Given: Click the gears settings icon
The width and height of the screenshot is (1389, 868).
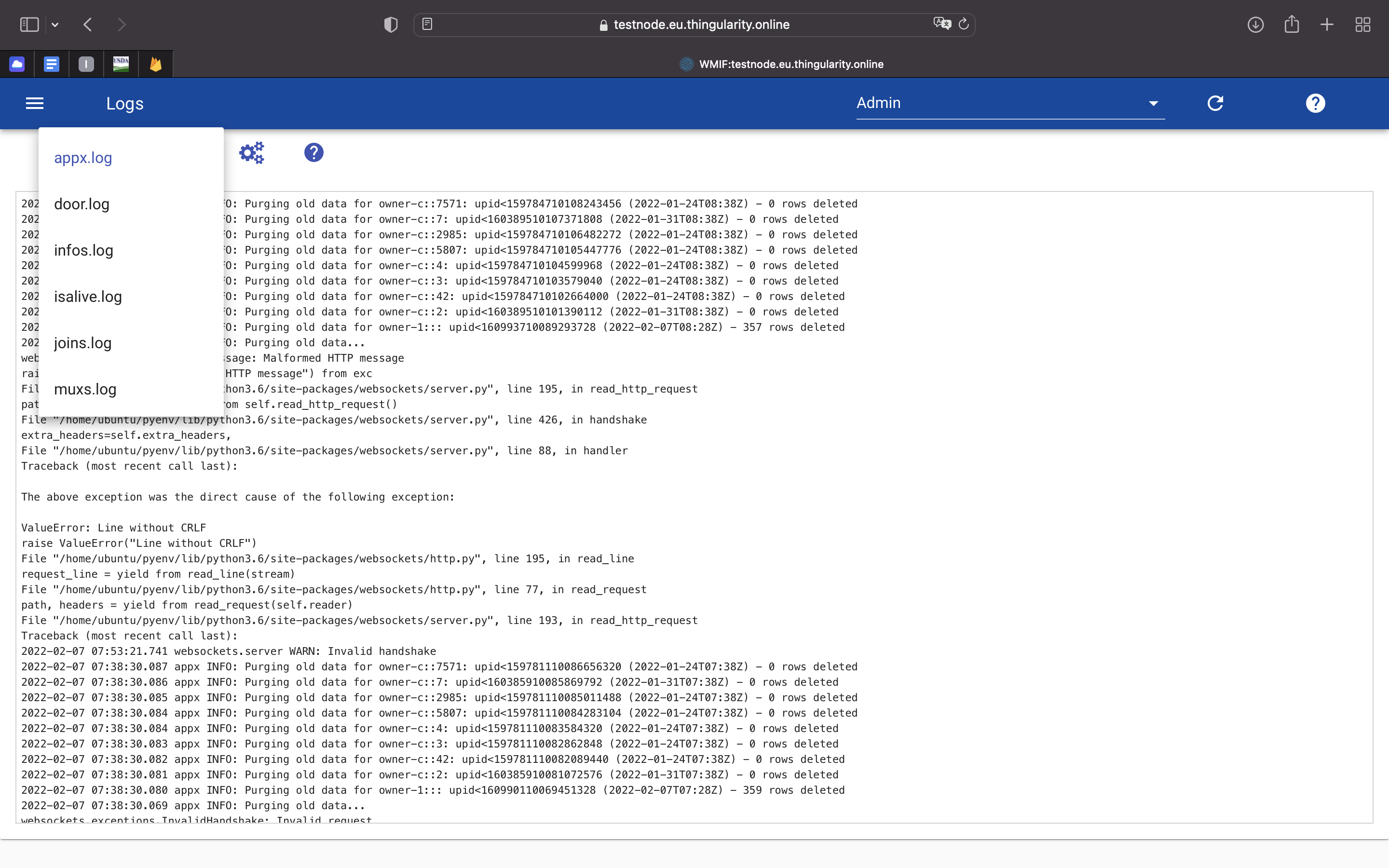Looking at the screenshot, I should (251, 153).
